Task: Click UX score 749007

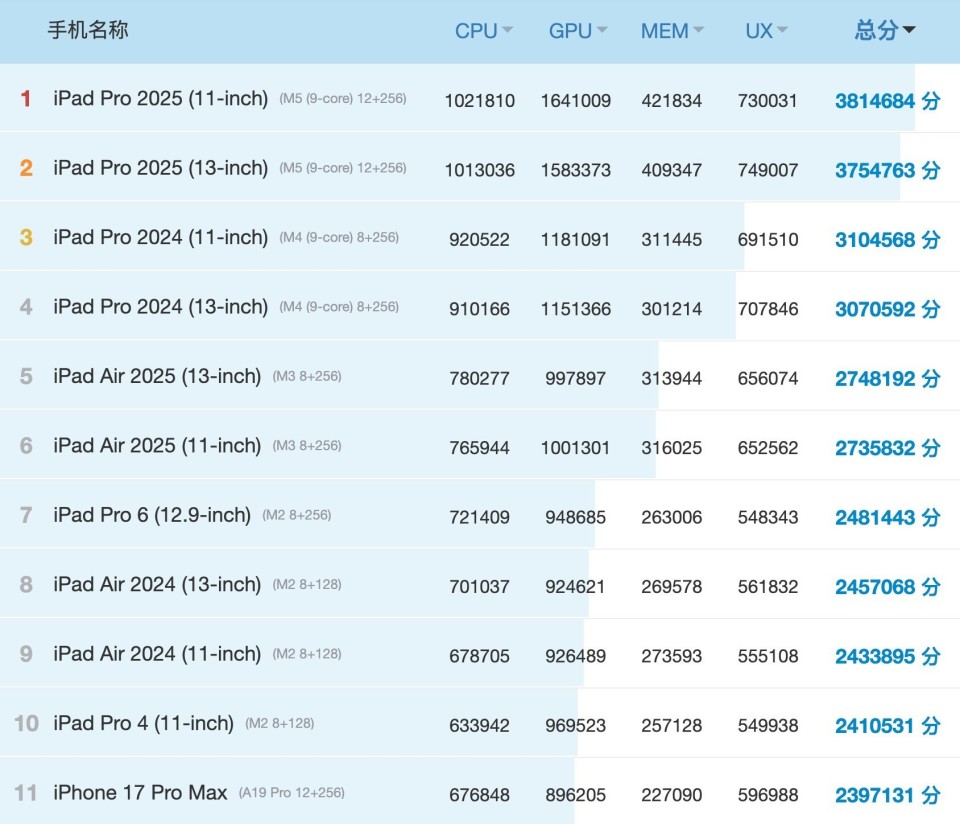Action: point(768,170)
